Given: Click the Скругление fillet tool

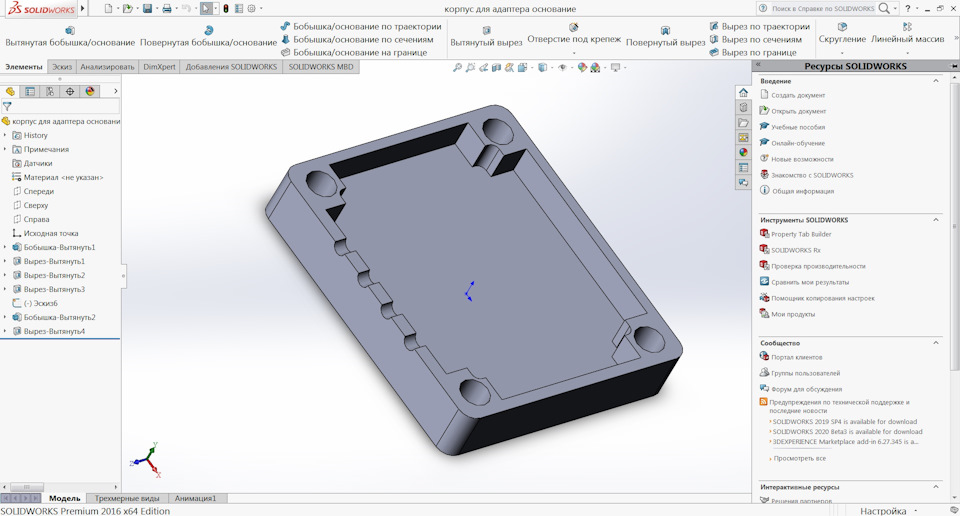Looking at the screenshot, I should (842, 34).
